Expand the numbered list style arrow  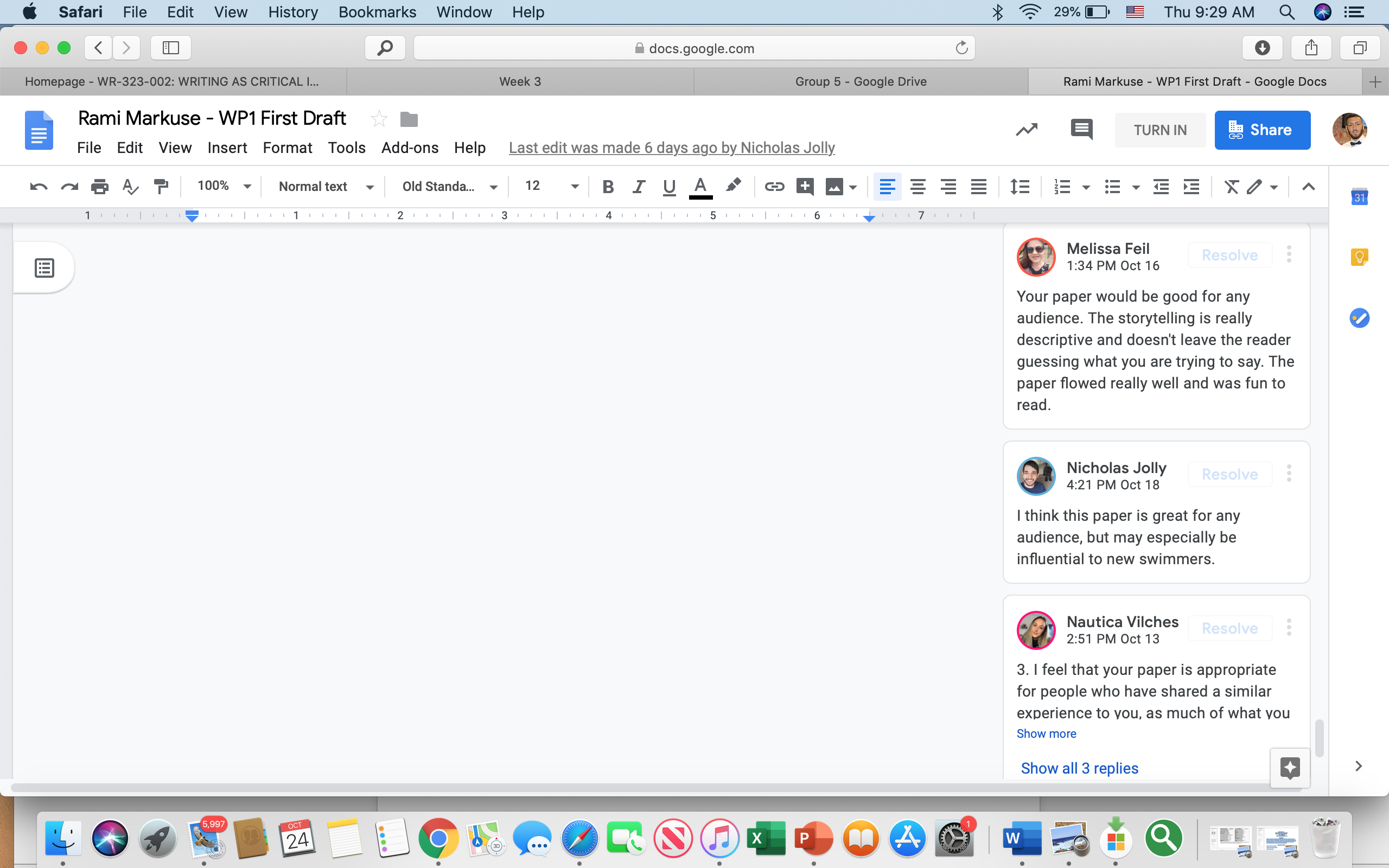pos(1086,187)
